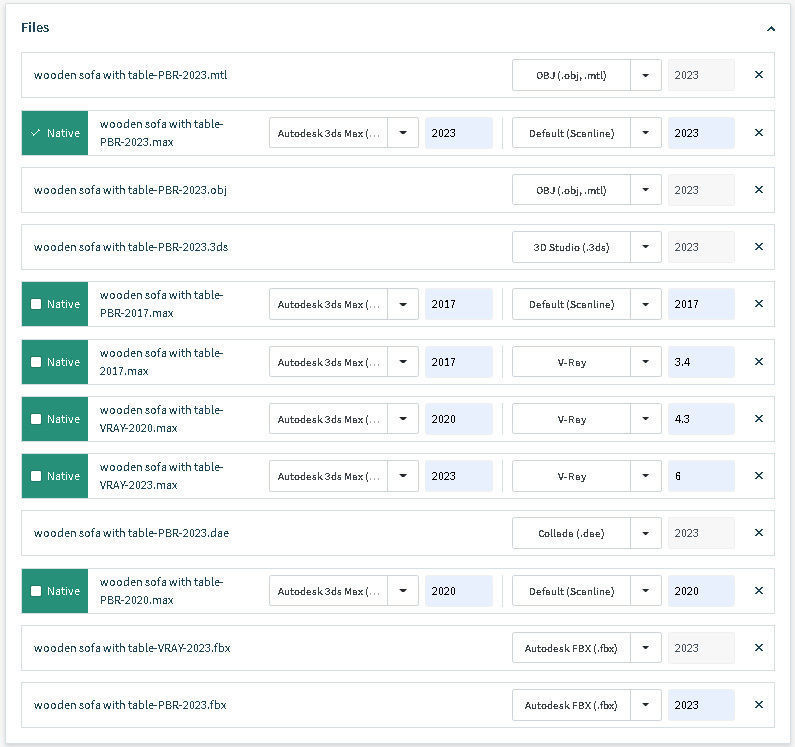This screenshot has height=747, width=795.
Task: Open the format dropdown for PBR-2023.mtl
Action: tap(646, 75)
